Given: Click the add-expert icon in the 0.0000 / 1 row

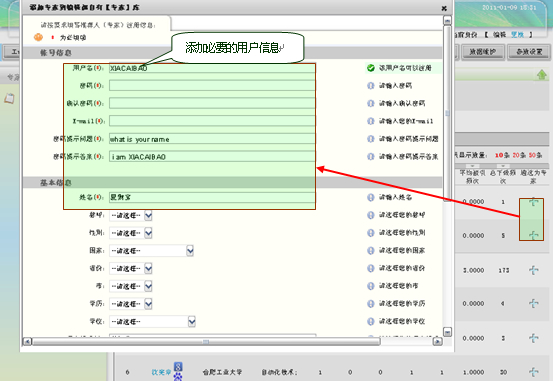Looking at the screenshot, I should pos(534,202).
